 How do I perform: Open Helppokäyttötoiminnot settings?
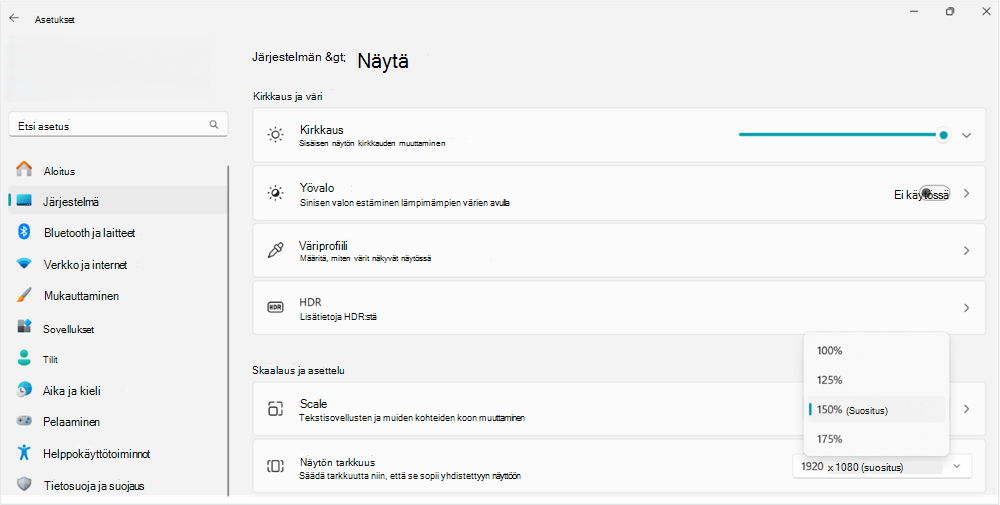117,453
